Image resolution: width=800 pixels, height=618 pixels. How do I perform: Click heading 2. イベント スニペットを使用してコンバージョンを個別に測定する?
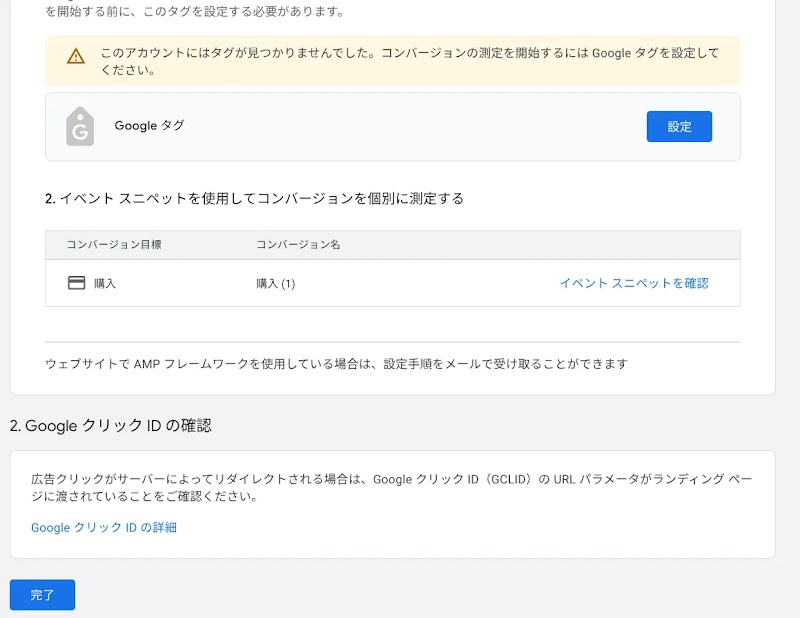[254, 198]
